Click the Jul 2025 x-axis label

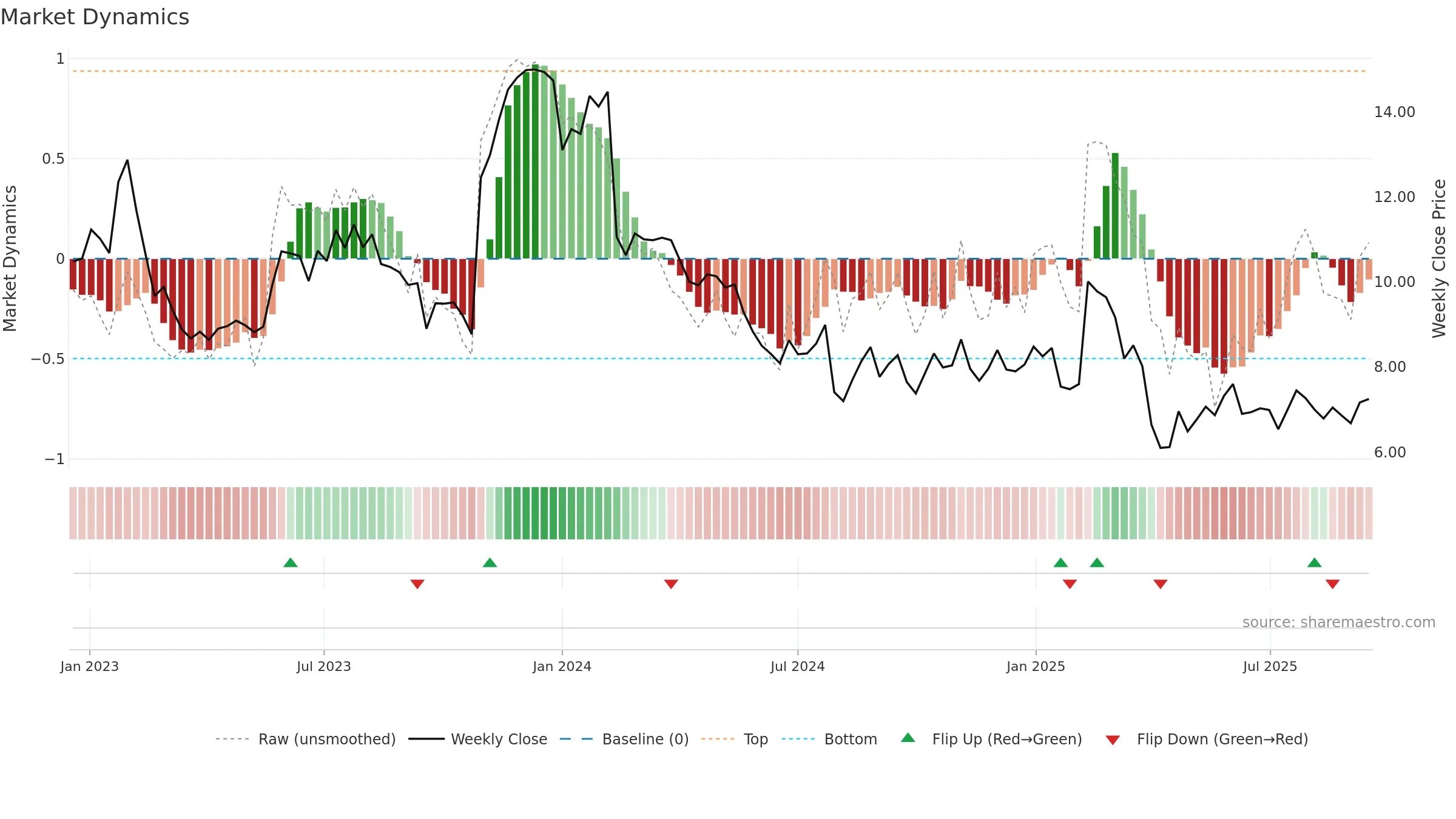pyautogui.click(x=1270, y=666)
